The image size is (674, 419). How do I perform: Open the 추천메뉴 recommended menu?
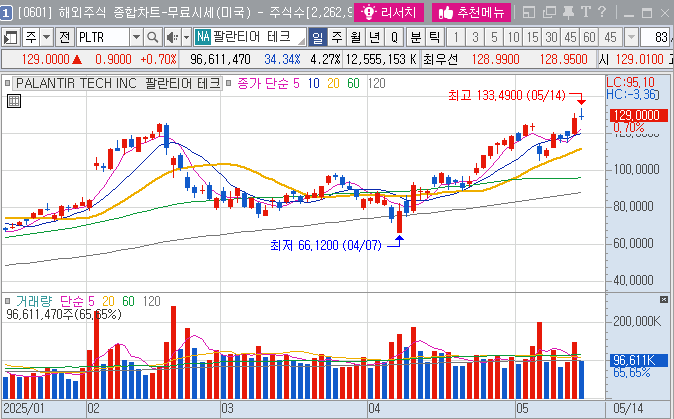[471, 12]
